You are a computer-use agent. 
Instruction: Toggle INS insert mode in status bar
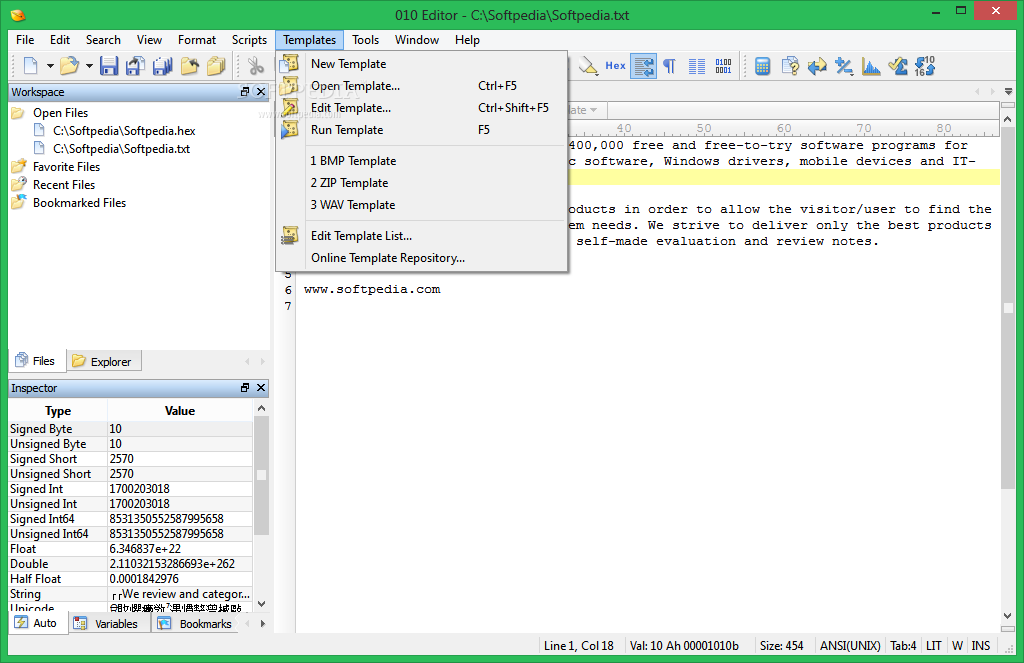[x=980, y=646]
